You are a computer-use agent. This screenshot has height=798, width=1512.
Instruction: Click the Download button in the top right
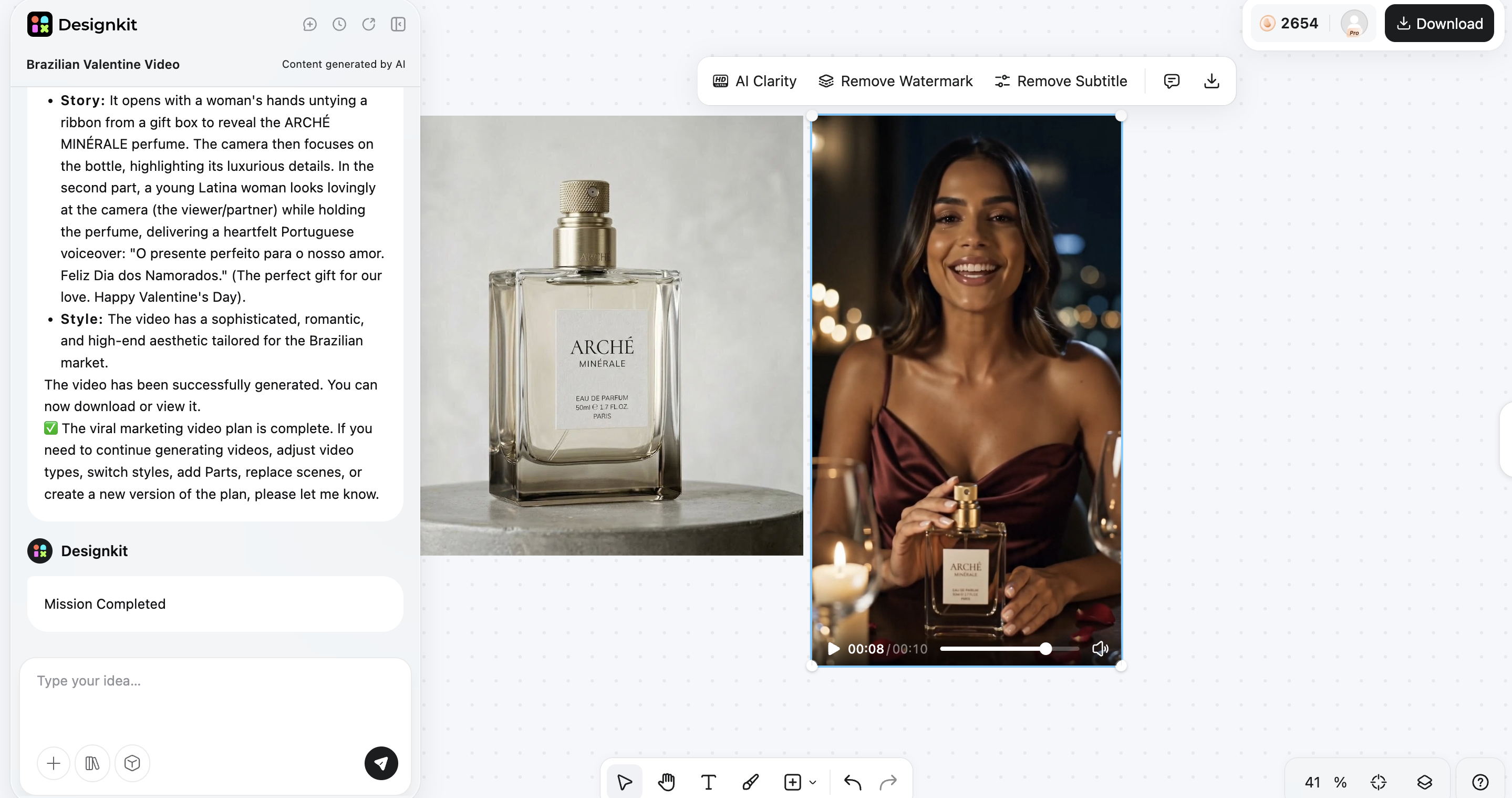(x=1438, y=24)
